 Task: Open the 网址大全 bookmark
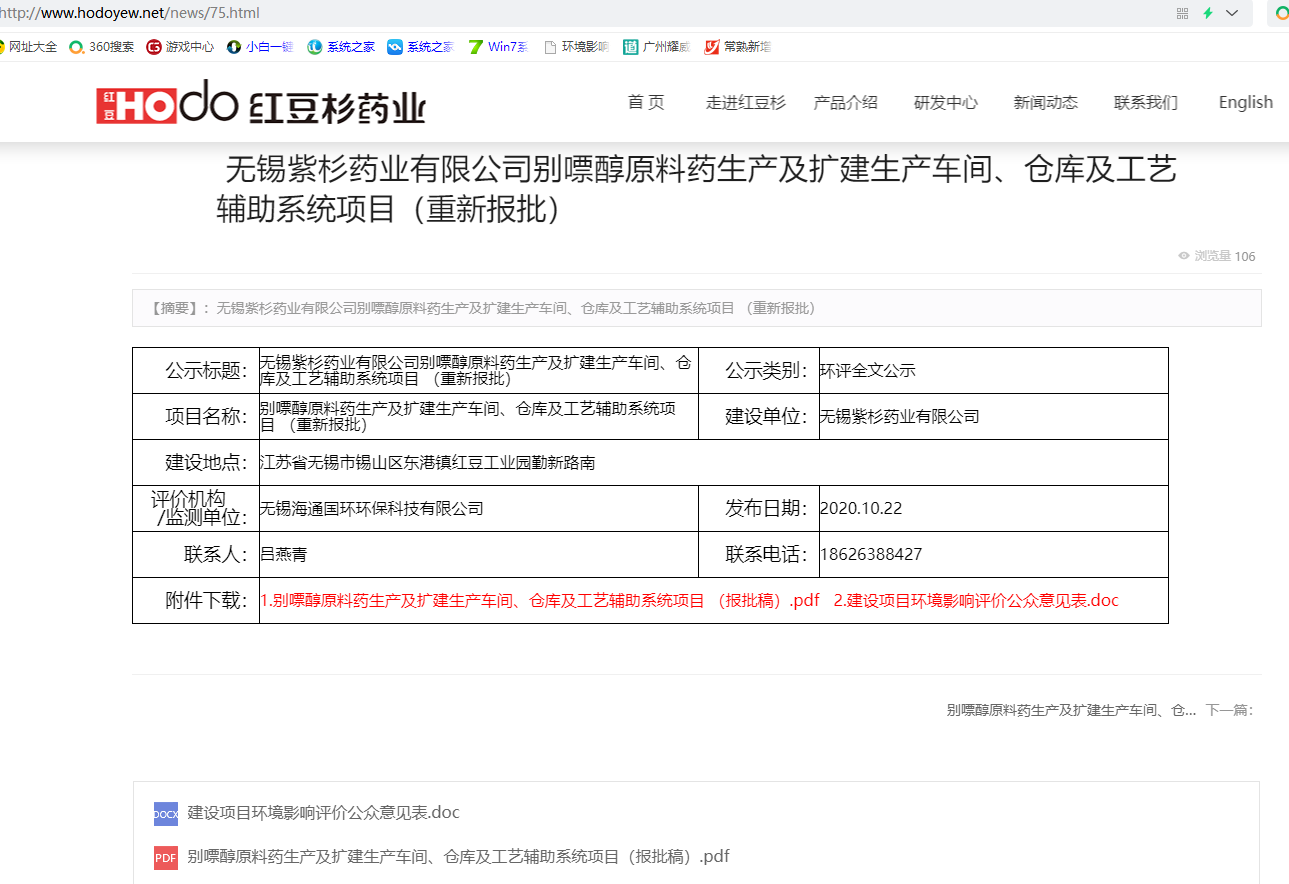27,47
